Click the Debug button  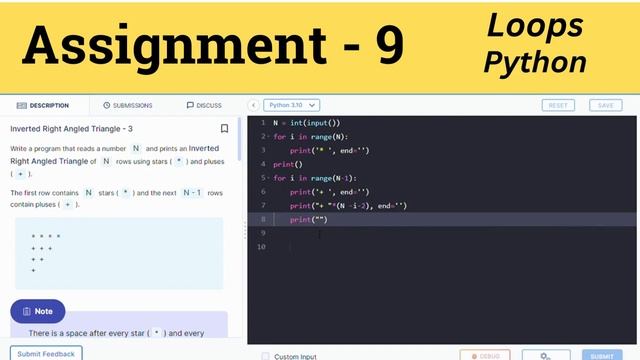pyautogui.click(x=485, y=356)
